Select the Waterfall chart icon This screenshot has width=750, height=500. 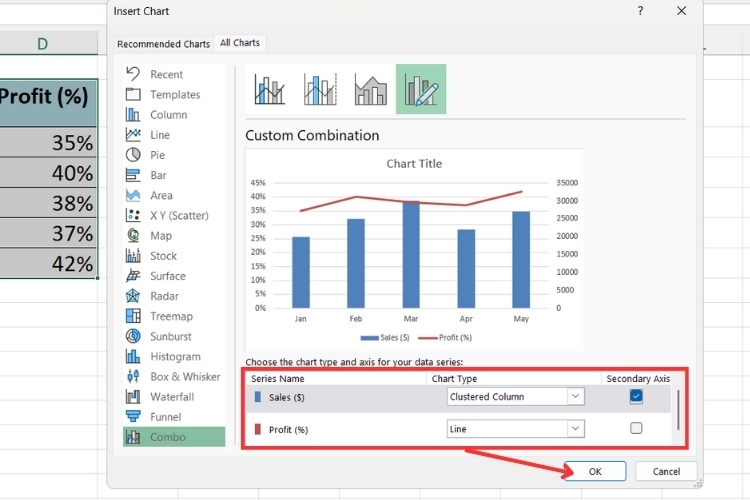pyautogui.click(x=133, y=396)
